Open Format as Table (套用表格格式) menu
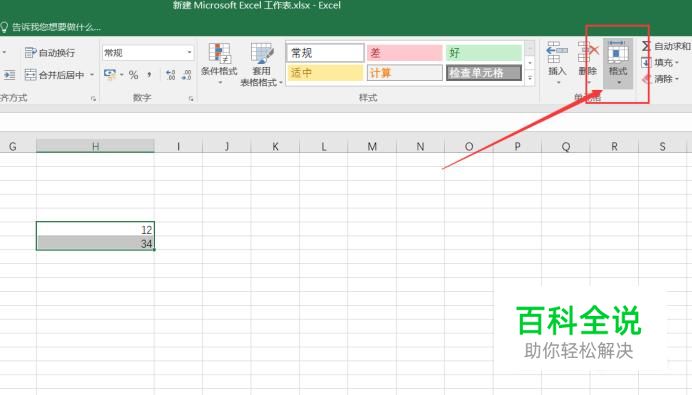This screenshot has height=395, width=692. (261, 64)
